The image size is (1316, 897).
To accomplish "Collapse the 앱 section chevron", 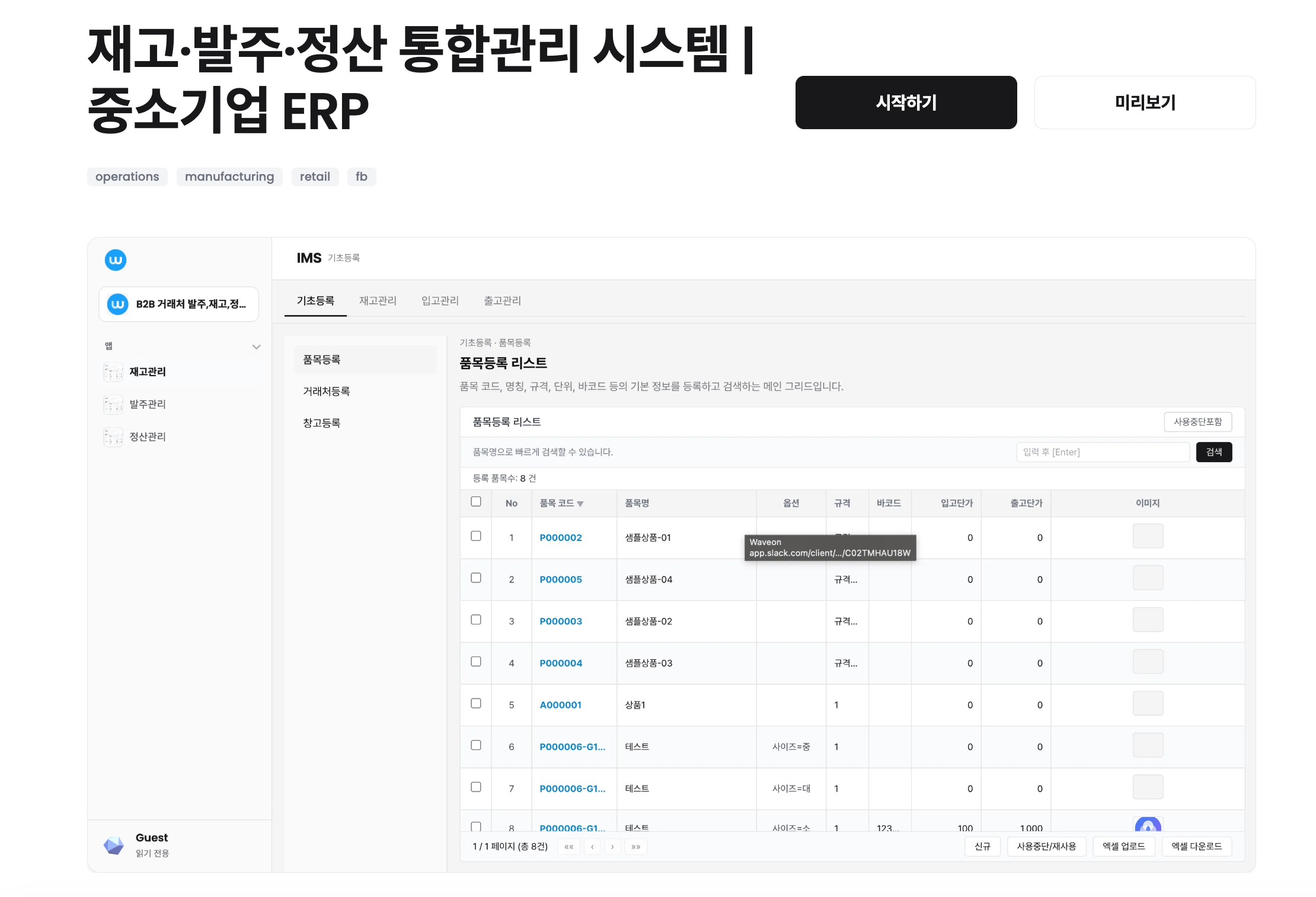I will tap(257, 347).
